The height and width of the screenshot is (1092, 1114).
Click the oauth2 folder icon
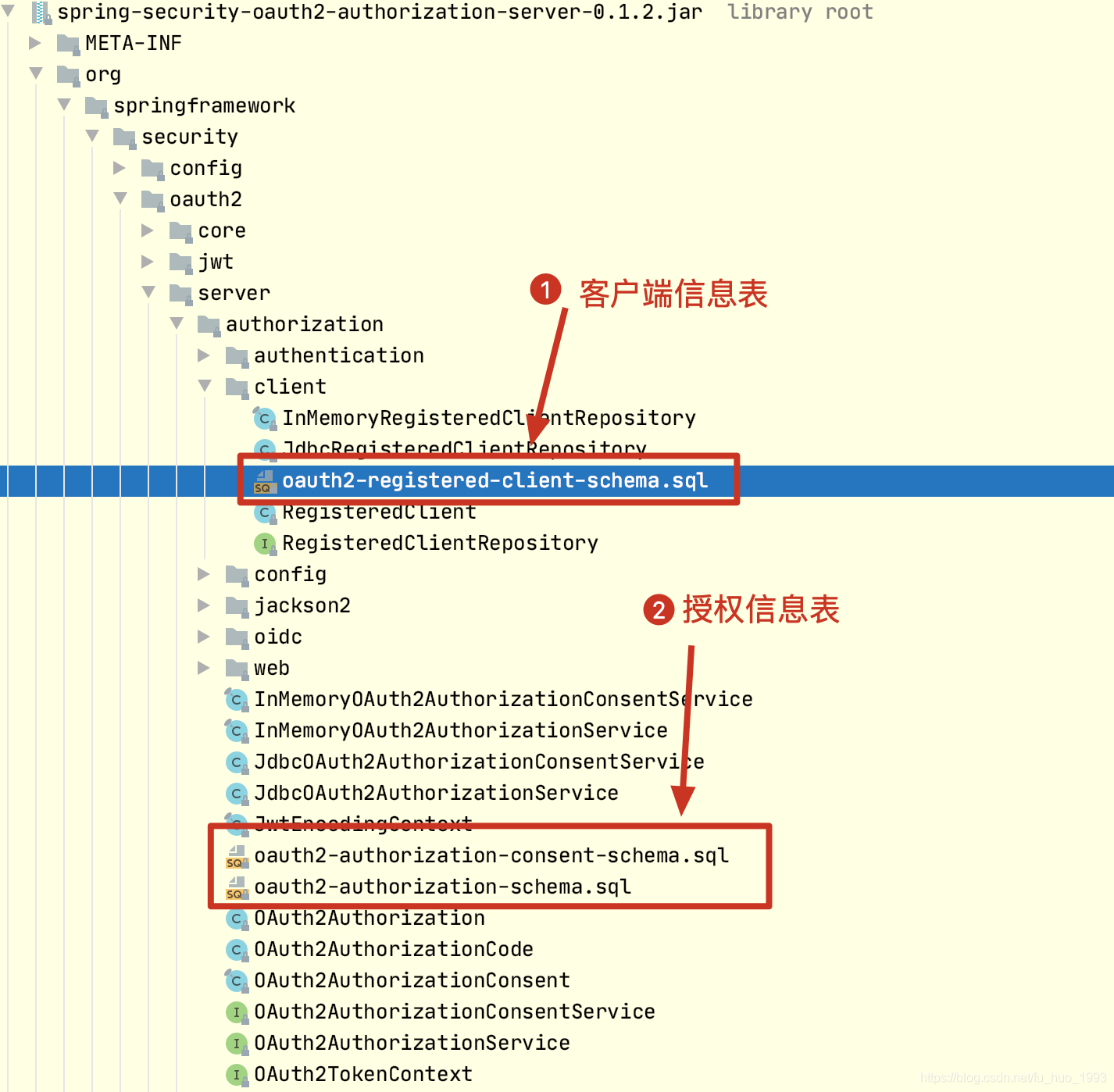152,200
